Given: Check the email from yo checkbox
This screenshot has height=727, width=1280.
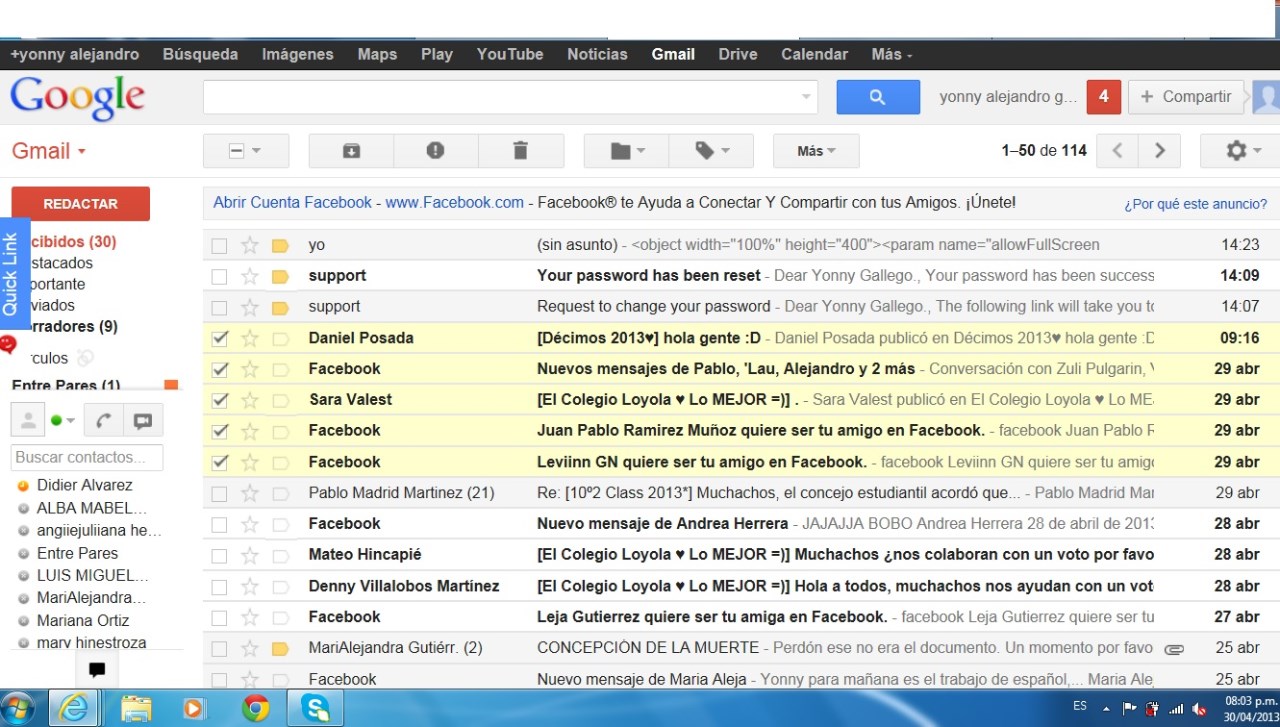Looking at the screenshot, I should pos(220,245).
